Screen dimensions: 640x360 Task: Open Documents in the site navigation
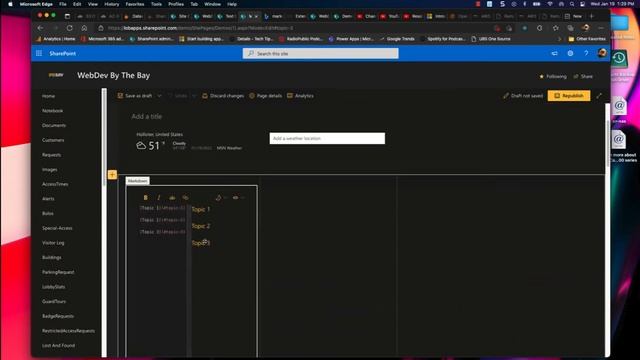(53, 125)
